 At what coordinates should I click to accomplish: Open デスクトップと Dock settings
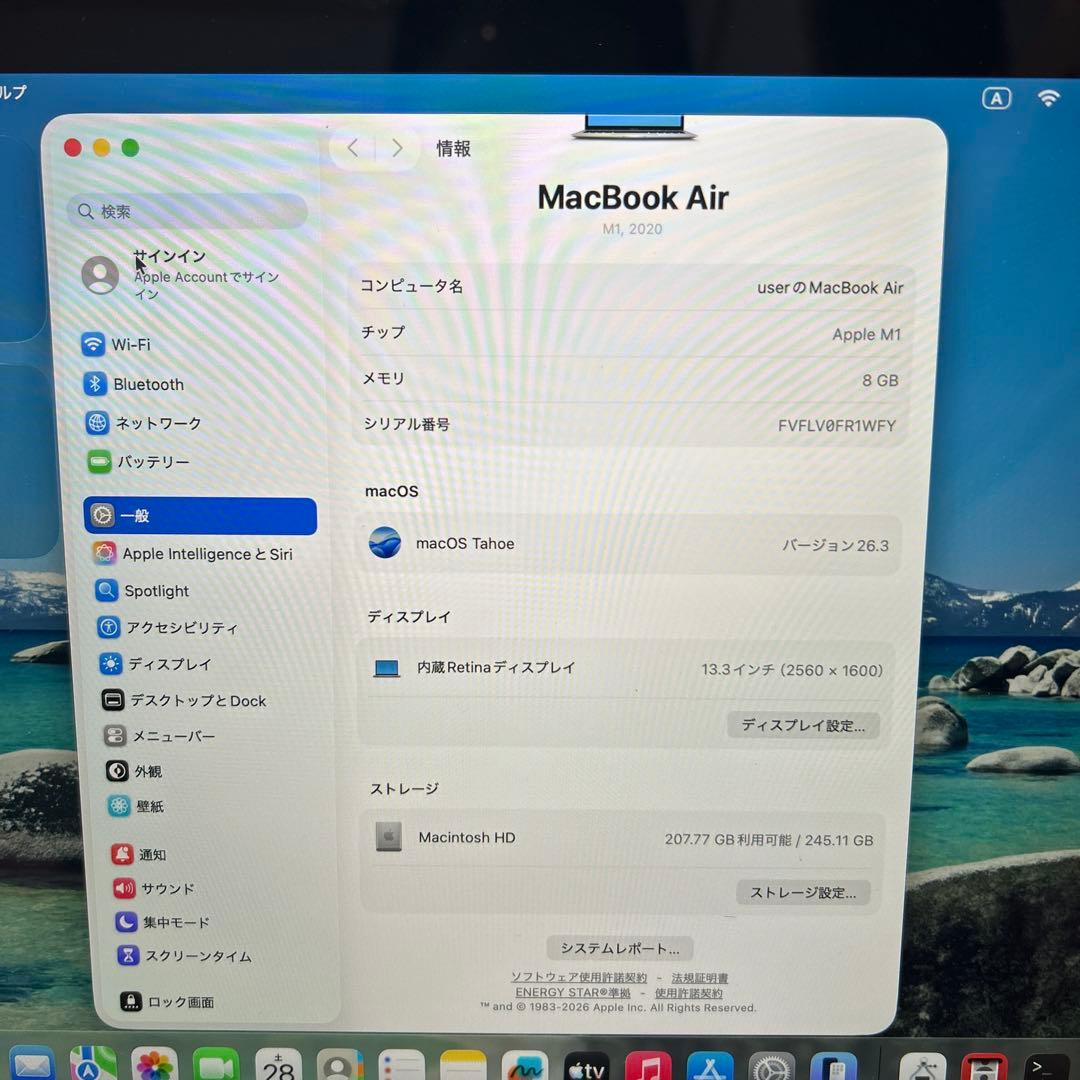184,700
